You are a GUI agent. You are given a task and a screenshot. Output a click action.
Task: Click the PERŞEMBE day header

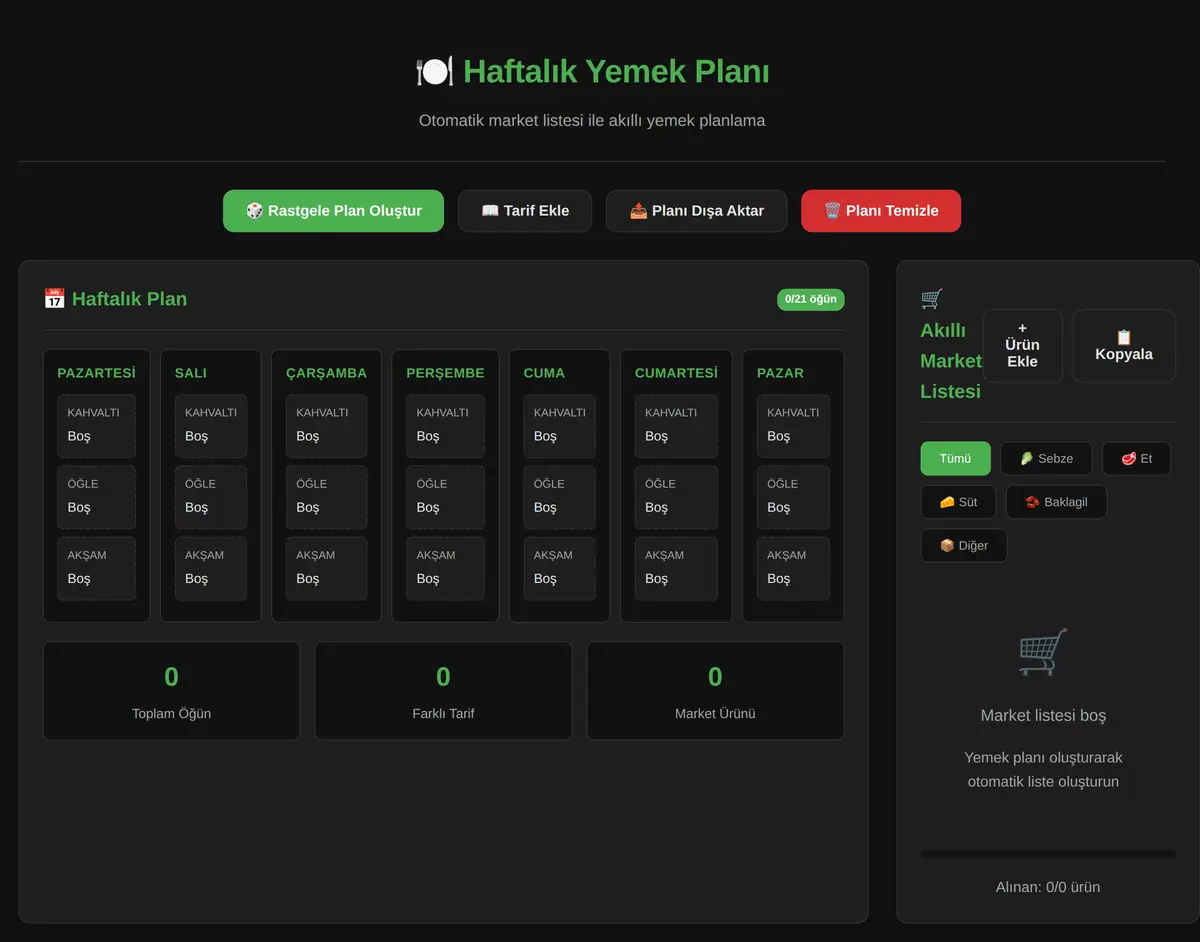tap(445, 373)
